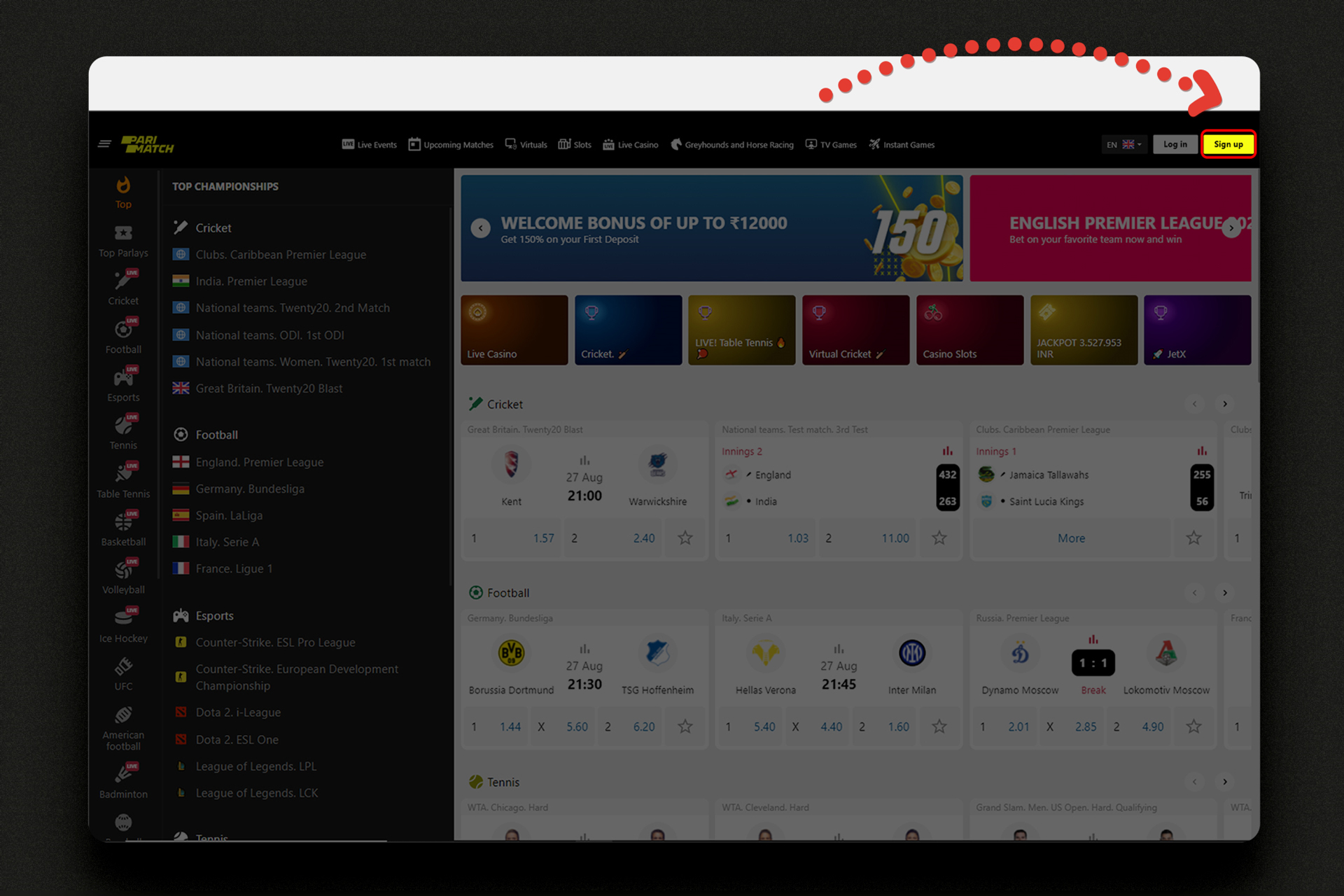Image resolution: width=1344 pixels, height=896 pixels.
Task: Open the Top section in sidebar
Action: point(123,192)
